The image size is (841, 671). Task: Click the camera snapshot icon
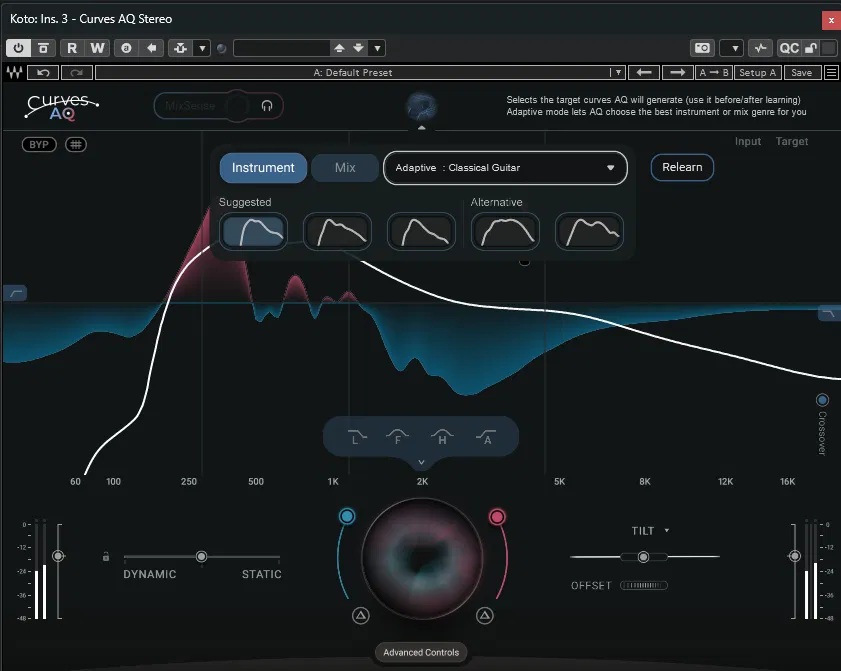[702, 48]
